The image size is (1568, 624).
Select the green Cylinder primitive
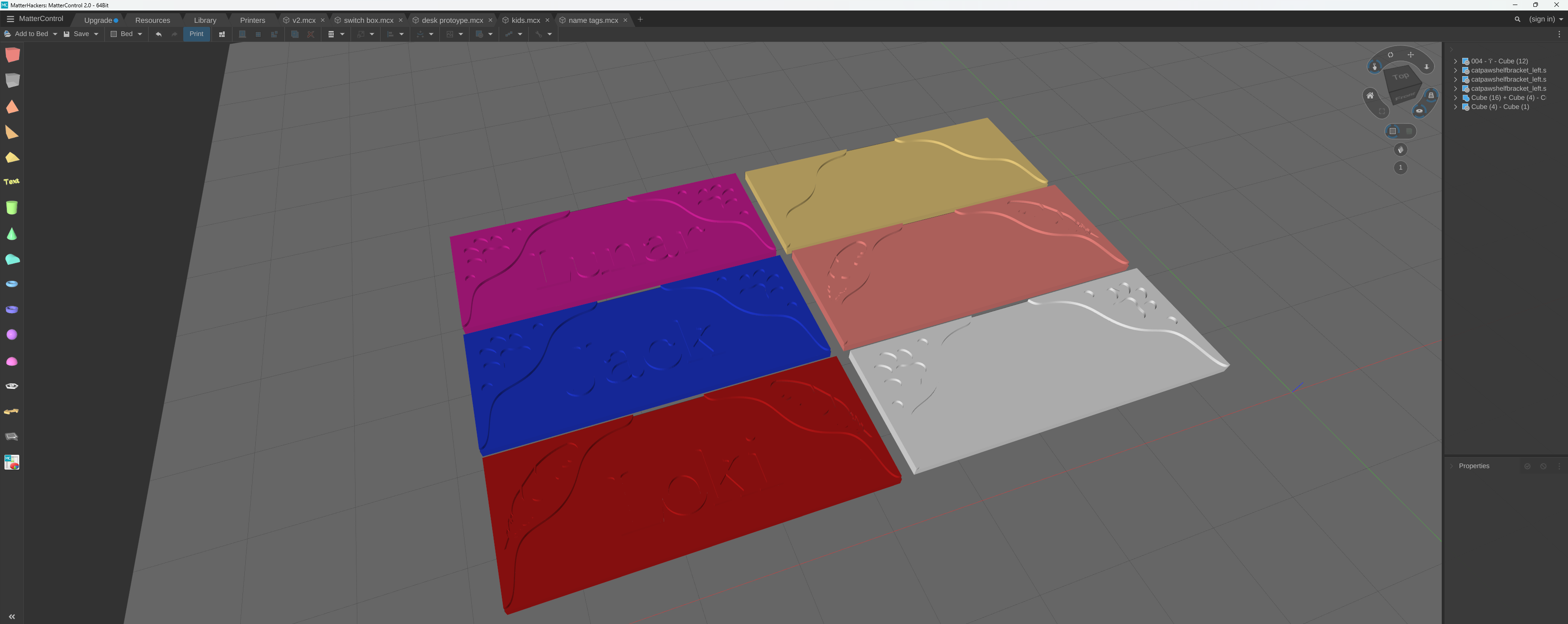coord(11,207)
